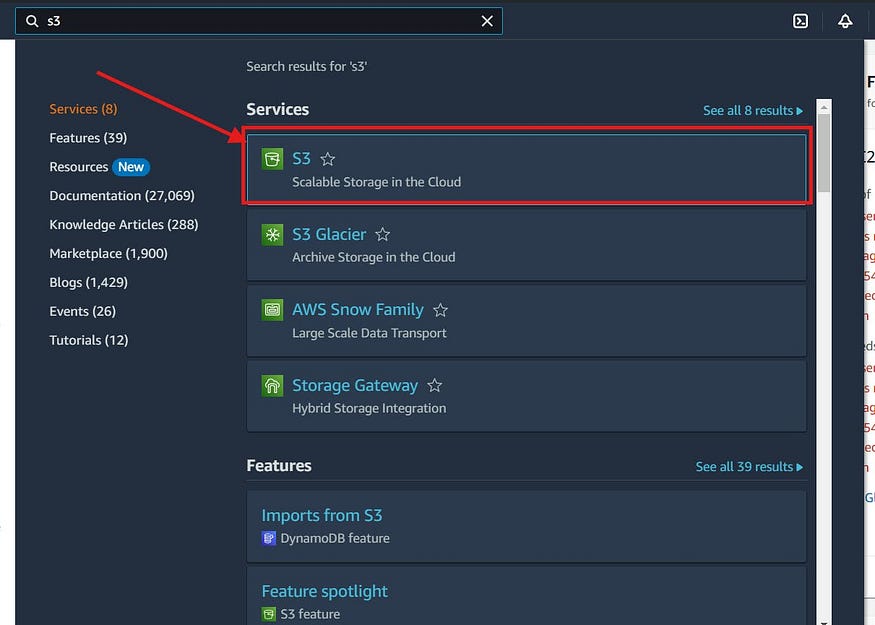The width and height of the screenshot is (875, 625).
Task: See all 39 features results
Action: [749, 467]
